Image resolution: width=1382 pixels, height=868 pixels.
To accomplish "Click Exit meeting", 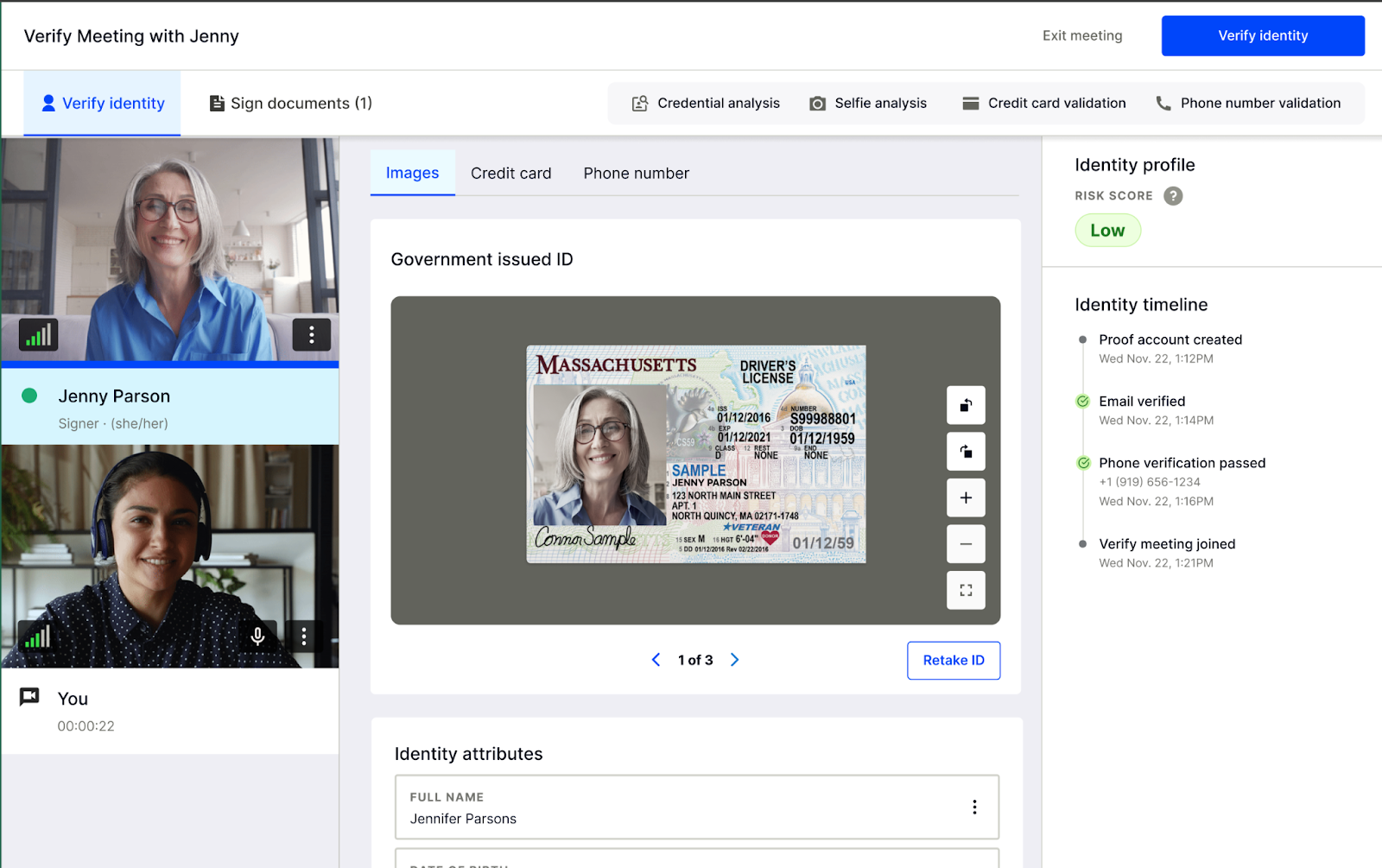I will pyautogui.click(x=1082, y=35).
